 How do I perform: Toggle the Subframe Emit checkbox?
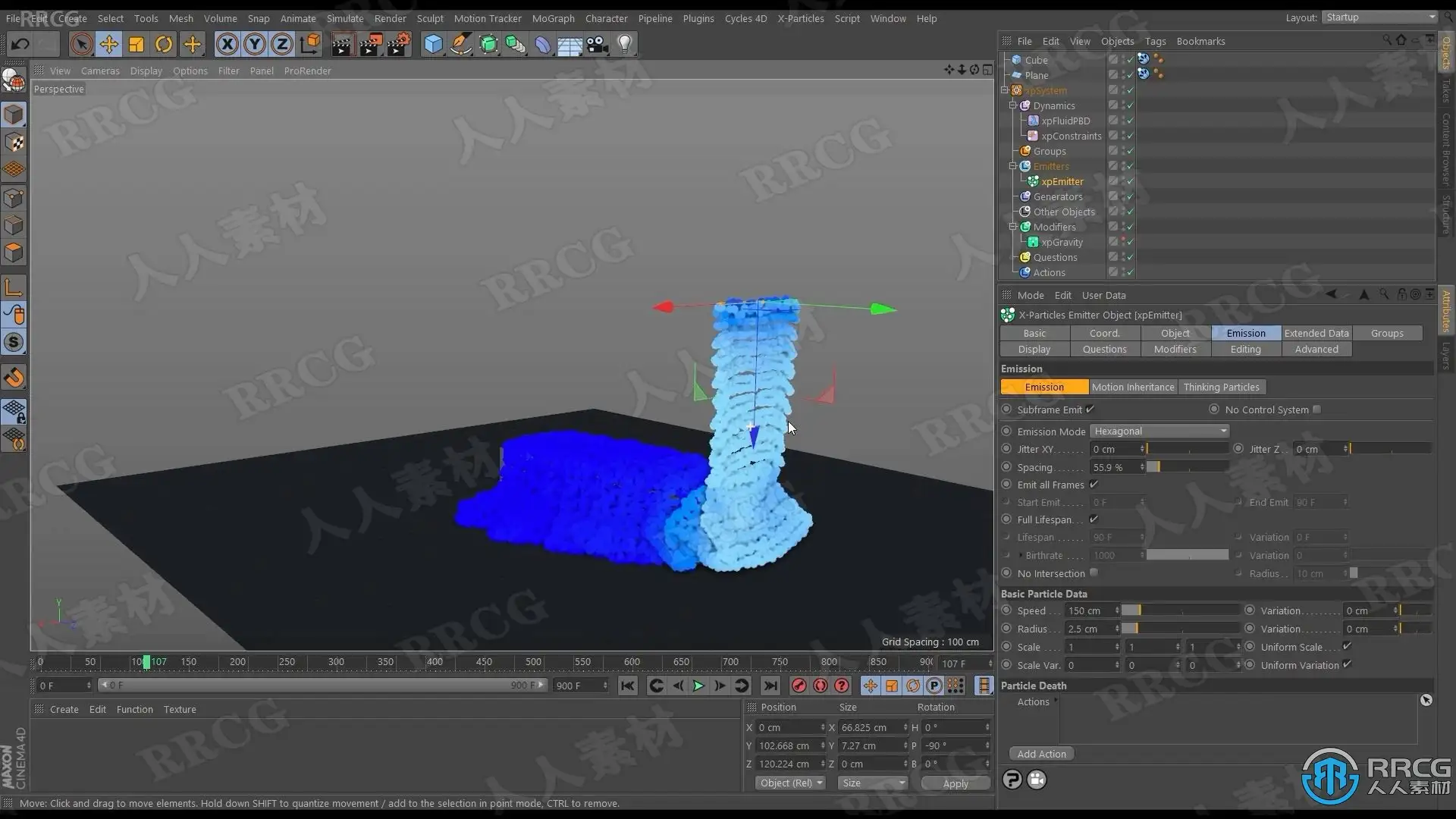pos(1090,409)
